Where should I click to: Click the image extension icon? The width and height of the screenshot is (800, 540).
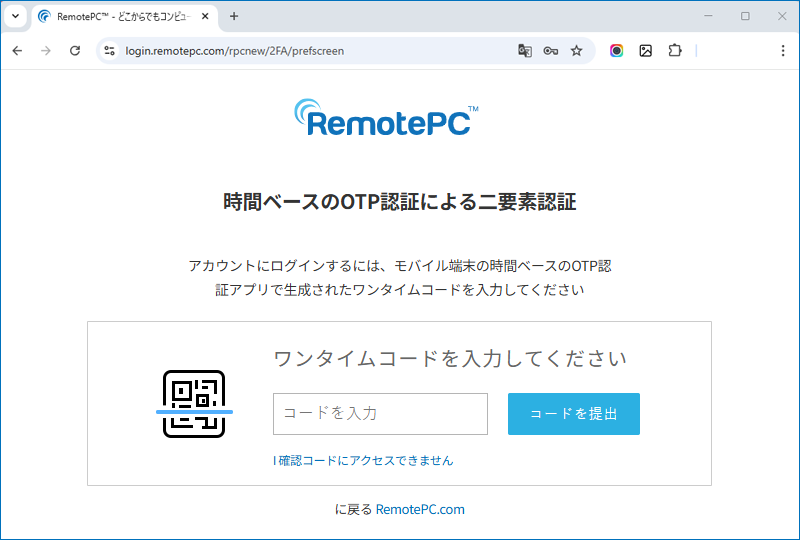click(645, 51)
